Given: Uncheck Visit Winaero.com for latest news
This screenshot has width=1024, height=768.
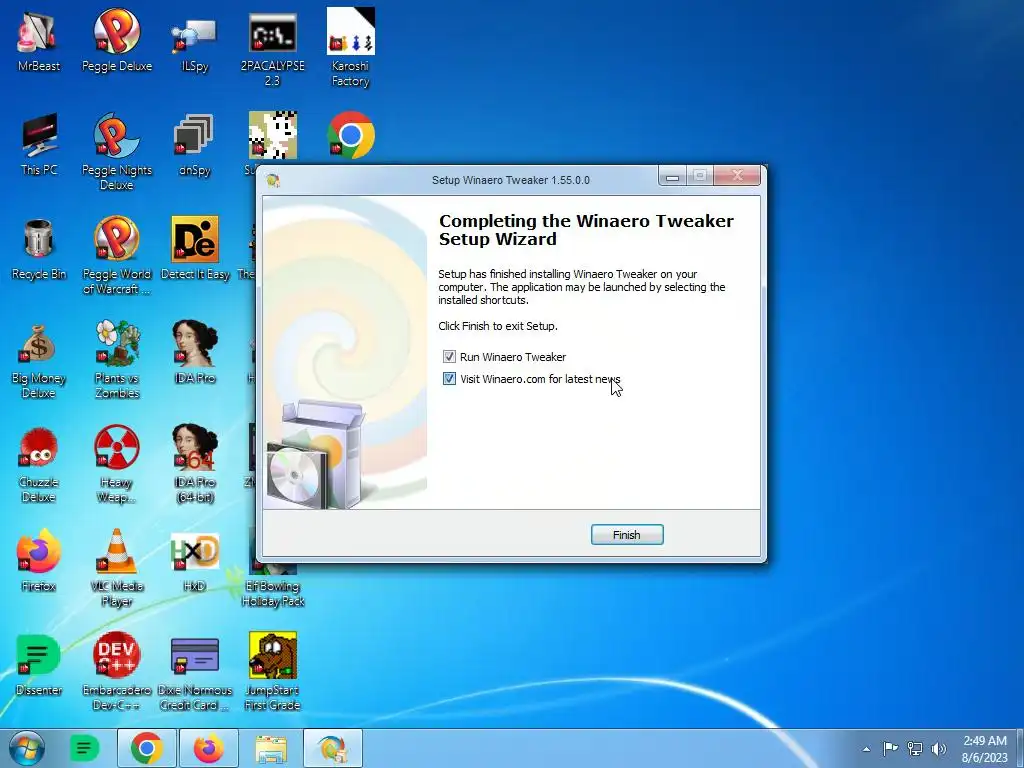Looking at the screenshot, I should coord(449,379).
